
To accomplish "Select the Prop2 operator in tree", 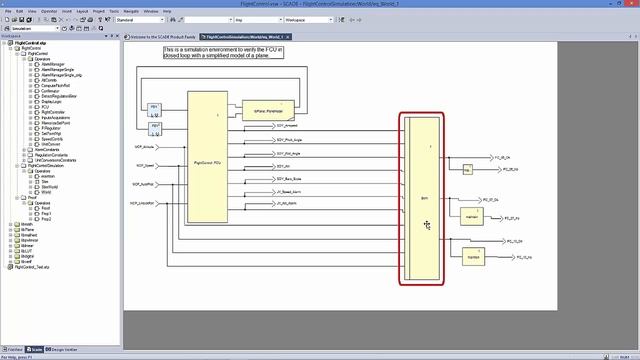I will click(46, 219).
